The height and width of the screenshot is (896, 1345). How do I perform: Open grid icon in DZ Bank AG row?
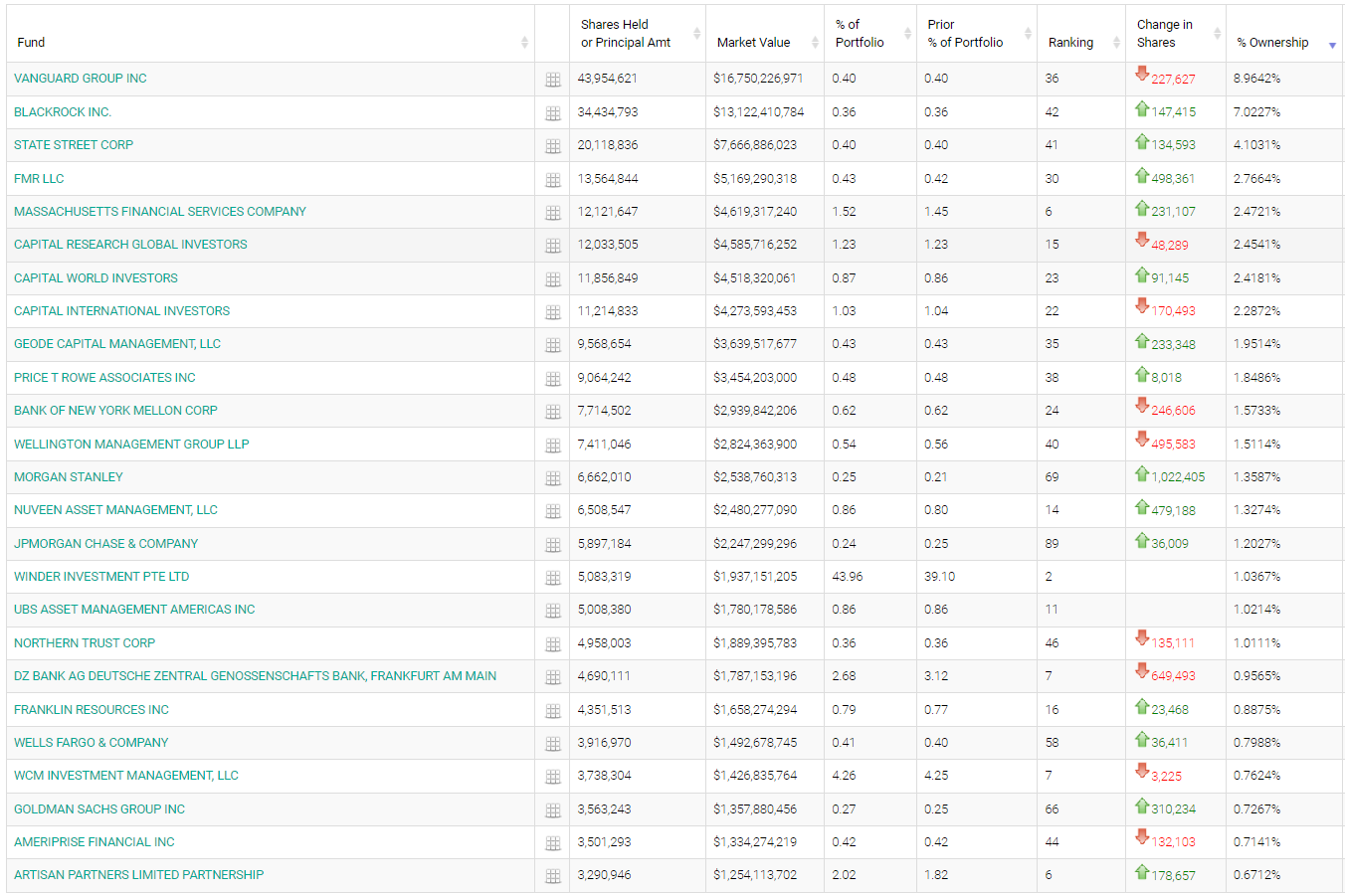553,677
